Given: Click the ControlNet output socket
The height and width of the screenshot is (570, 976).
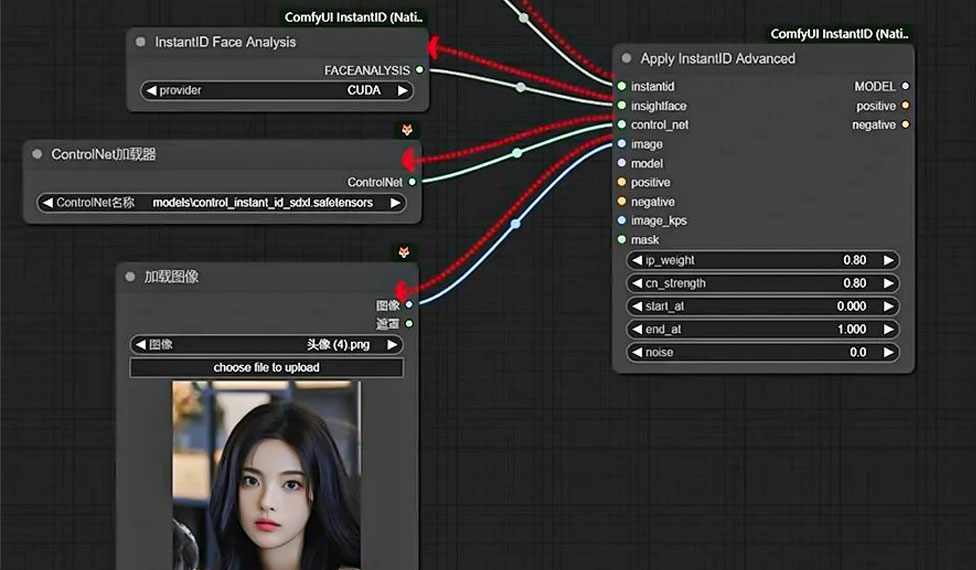Looking at the screenshot, I should (x=412, y=182).
